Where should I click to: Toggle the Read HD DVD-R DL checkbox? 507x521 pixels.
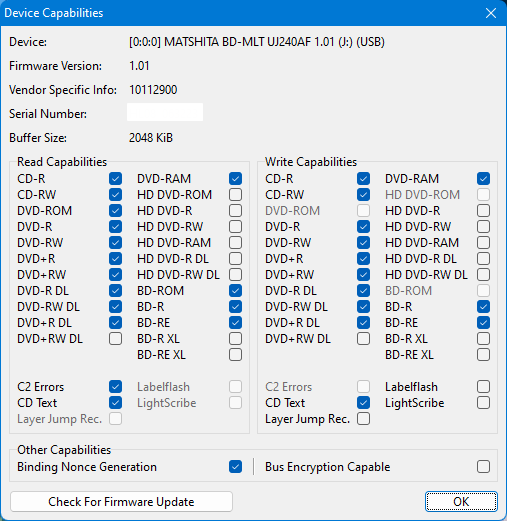pyautogui.click(x=235, y=259)
